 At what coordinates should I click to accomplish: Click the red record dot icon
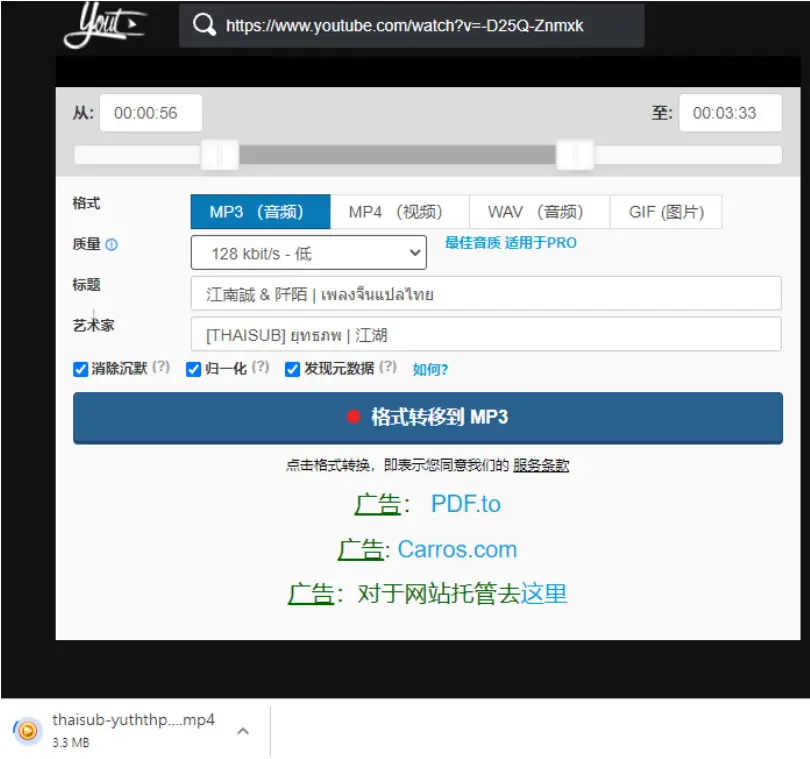[353, 416]
